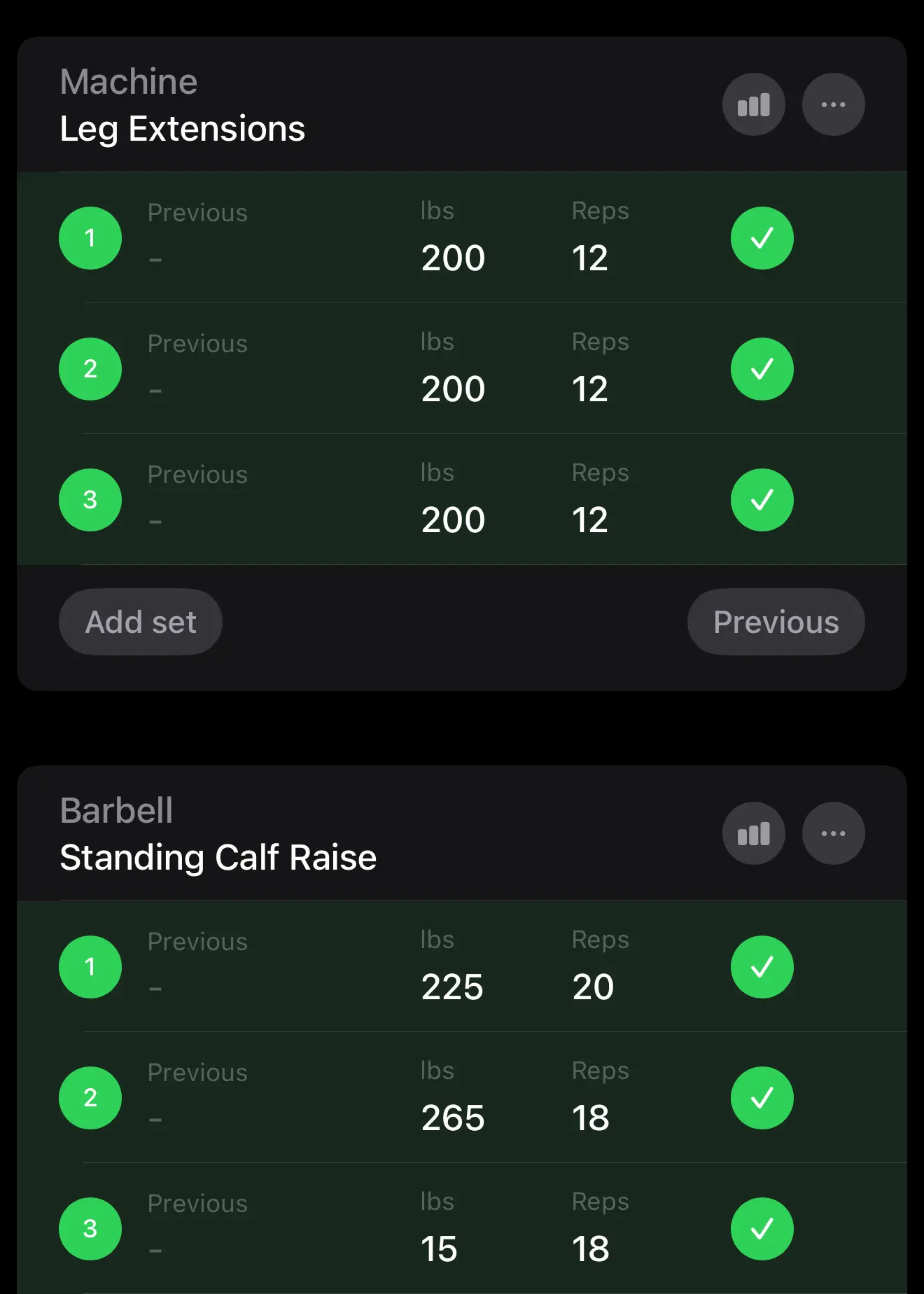Tap set 2 badge of Leg Extensions

coord(90,369)
